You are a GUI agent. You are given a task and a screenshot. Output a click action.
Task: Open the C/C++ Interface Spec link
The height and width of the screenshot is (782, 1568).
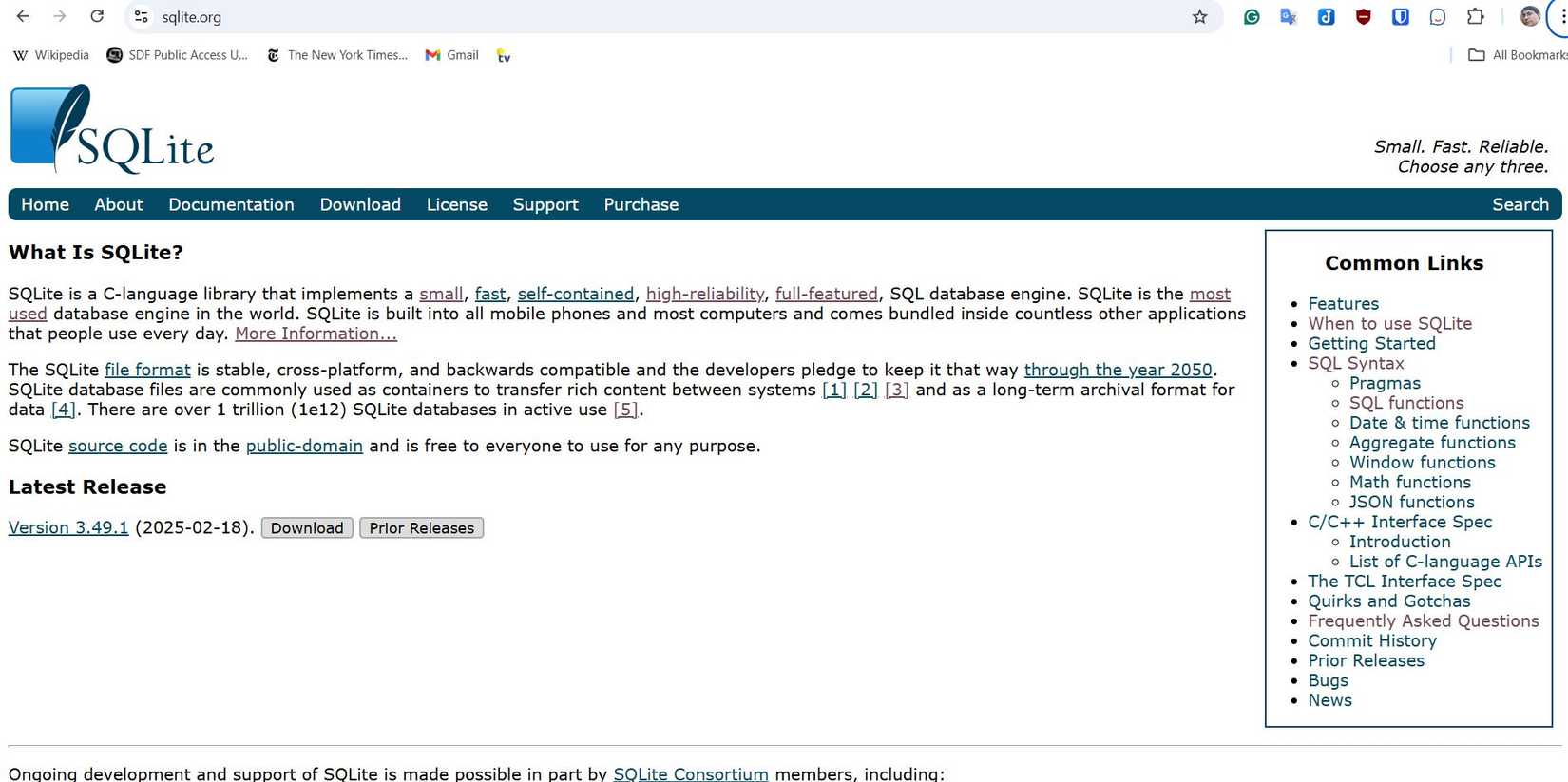point(1401,522)
